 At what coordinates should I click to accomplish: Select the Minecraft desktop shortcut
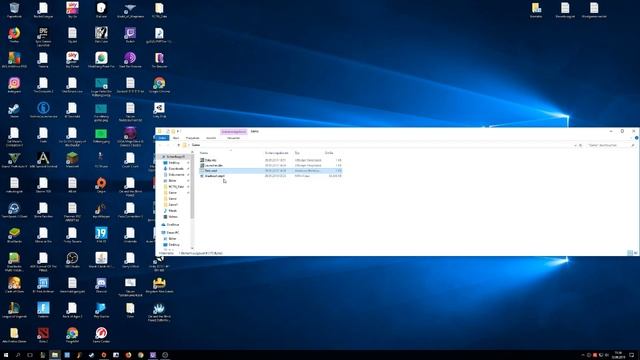pyautogui.click(x=72, y=160)
